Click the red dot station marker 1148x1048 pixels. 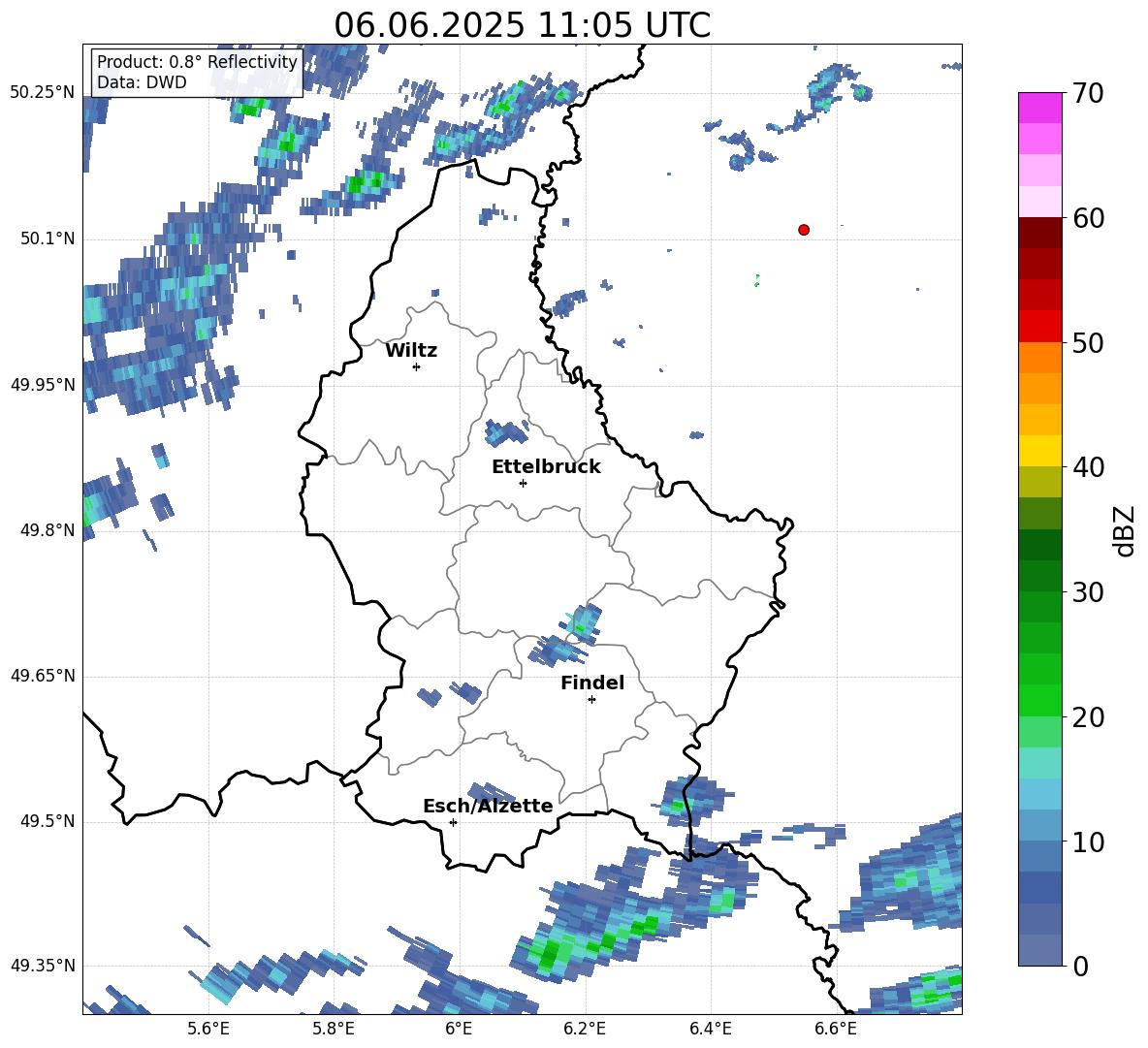(x=803, y=230)
